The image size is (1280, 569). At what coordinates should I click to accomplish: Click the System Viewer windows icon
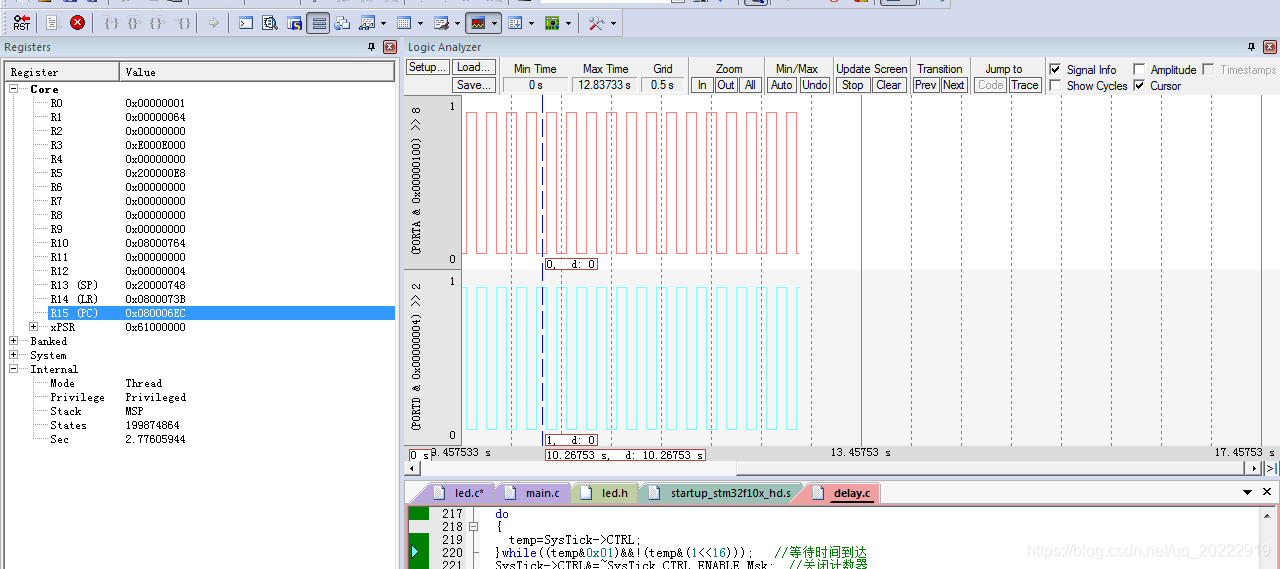pos(552,23)
